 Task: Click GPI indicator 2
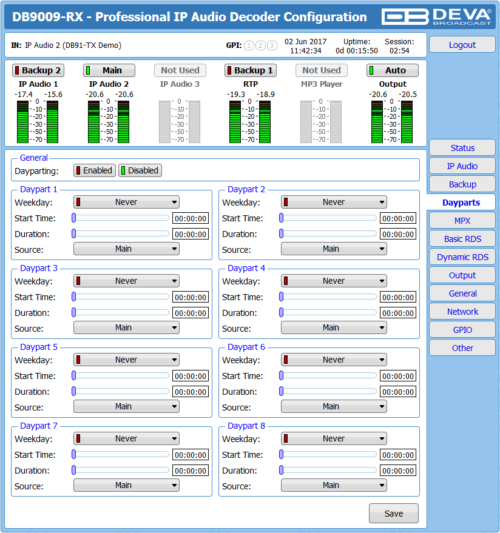tap(260, 46)
